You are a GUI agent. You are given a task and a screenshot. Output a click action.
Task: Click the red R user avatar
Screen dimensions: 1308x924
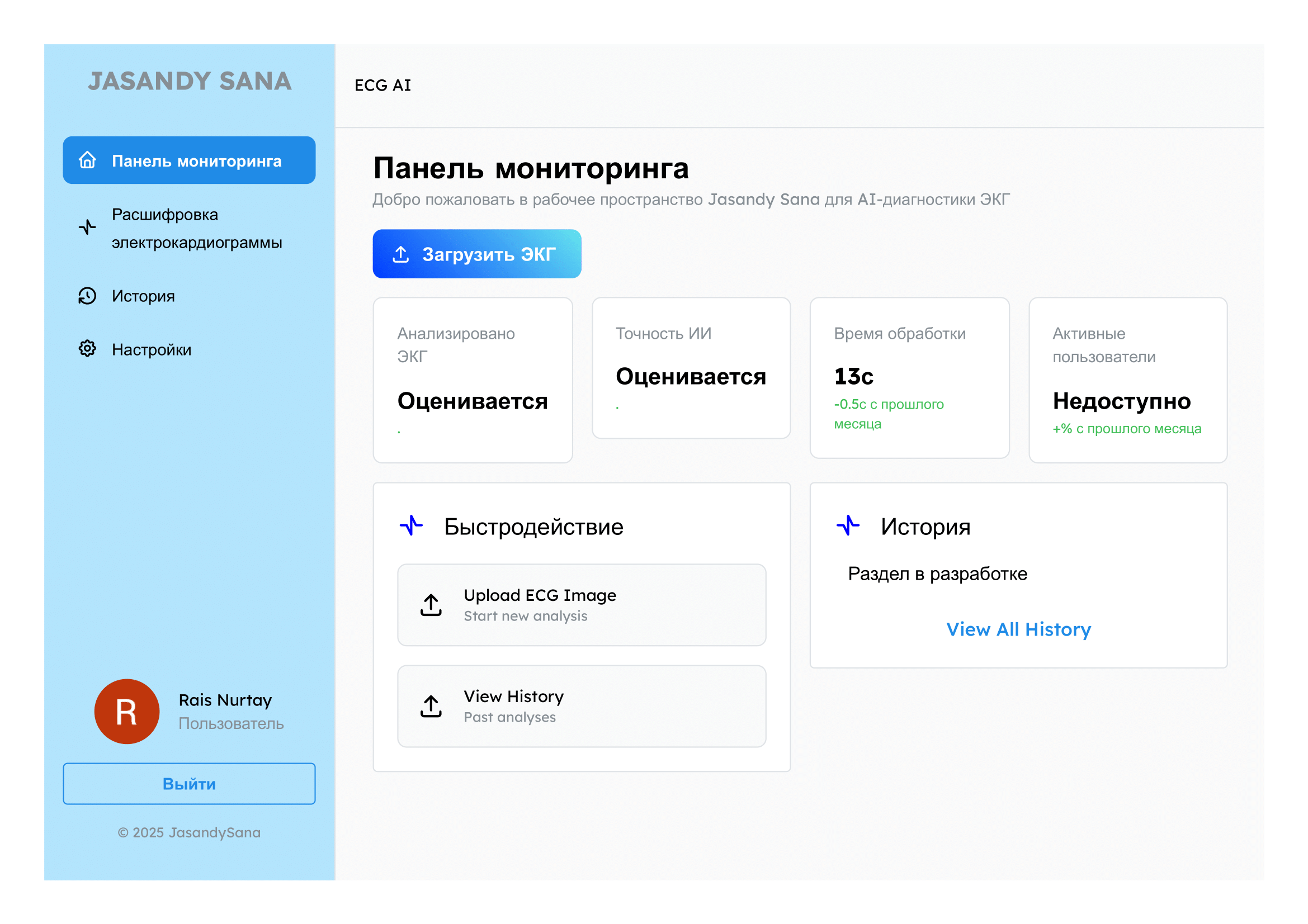click(x=126, y=712)
